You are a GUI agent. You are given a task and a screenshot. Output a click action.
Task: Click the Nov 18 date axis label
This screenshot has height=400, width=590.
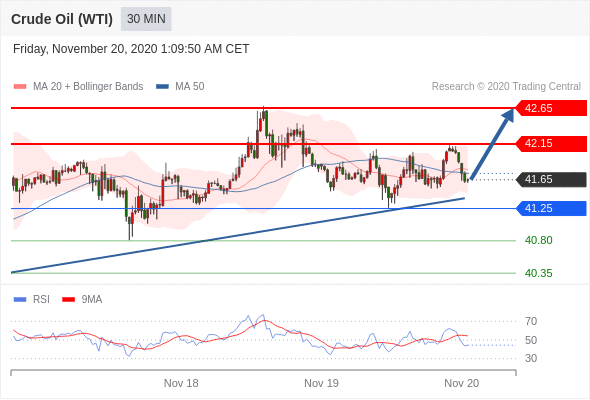tap(181, 383)
